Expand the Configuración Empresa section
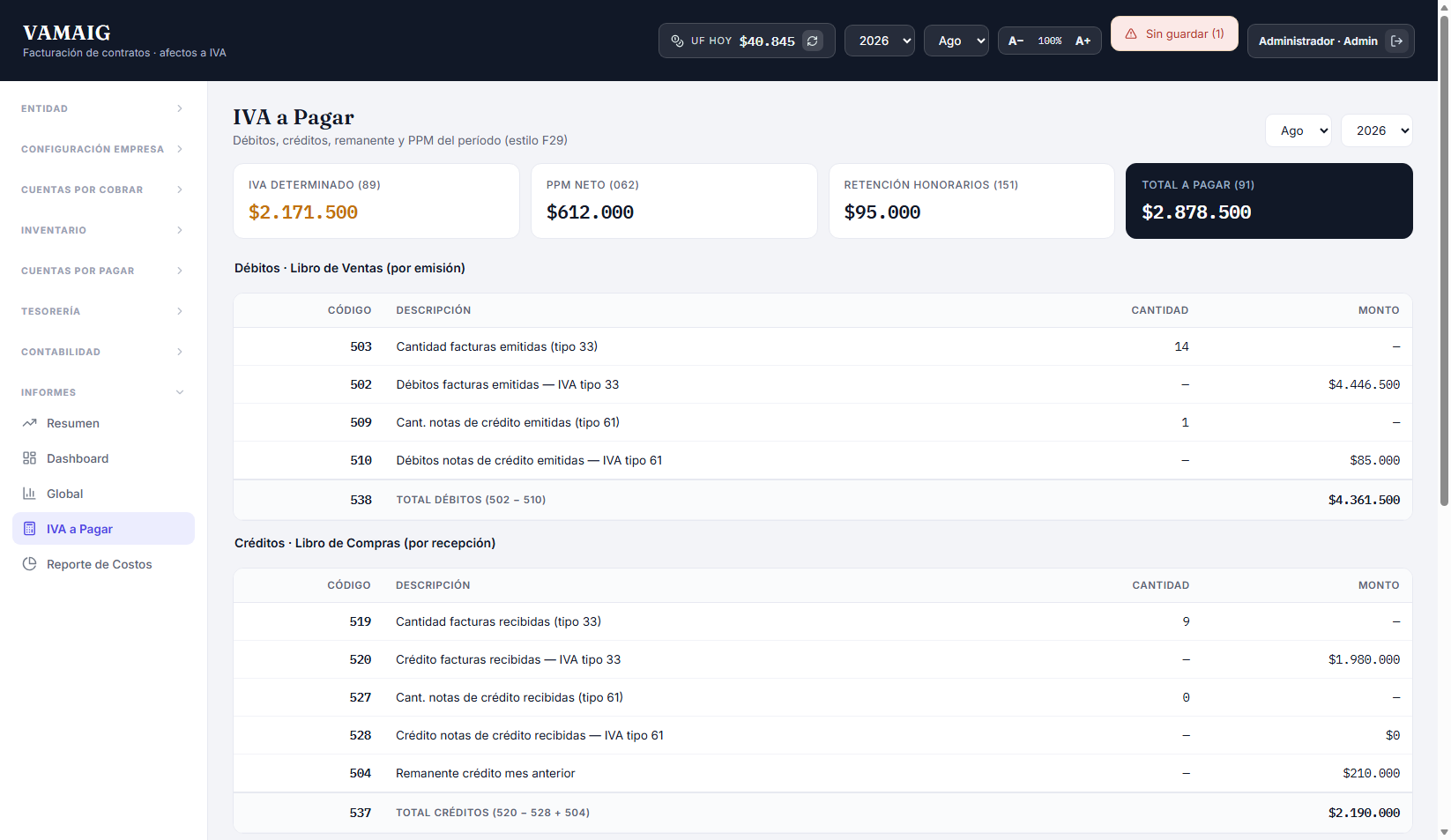The width and height of the screenshot is (1451, 840). tap(103, 149)
